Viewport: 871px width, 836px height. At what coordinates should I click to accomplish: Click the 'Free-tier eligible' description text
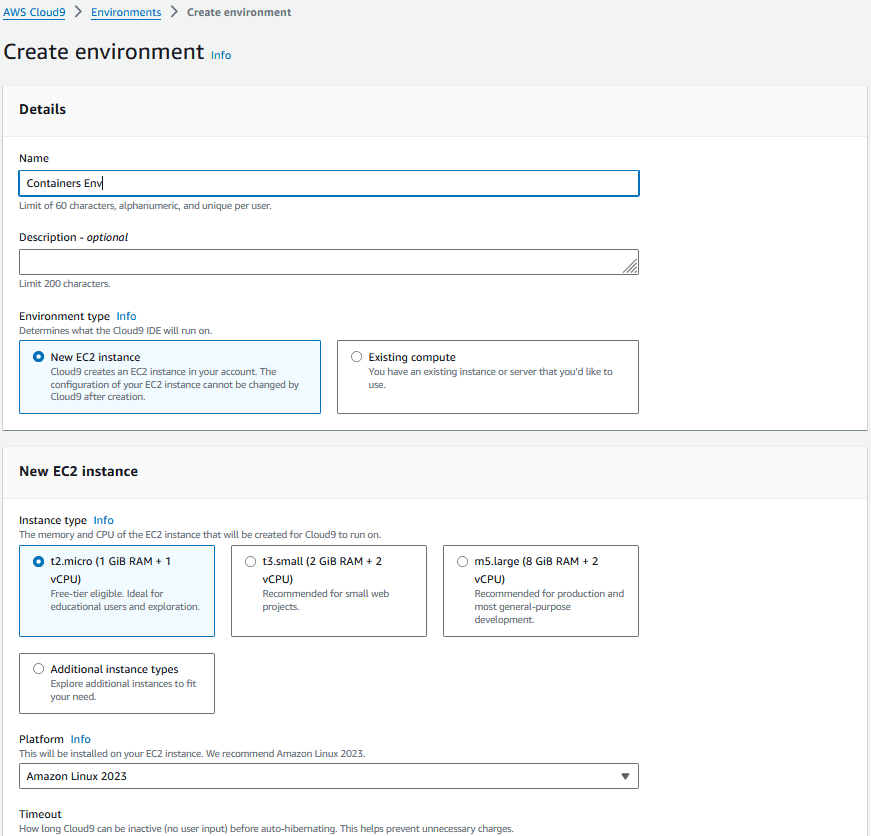tap(125, 600)
